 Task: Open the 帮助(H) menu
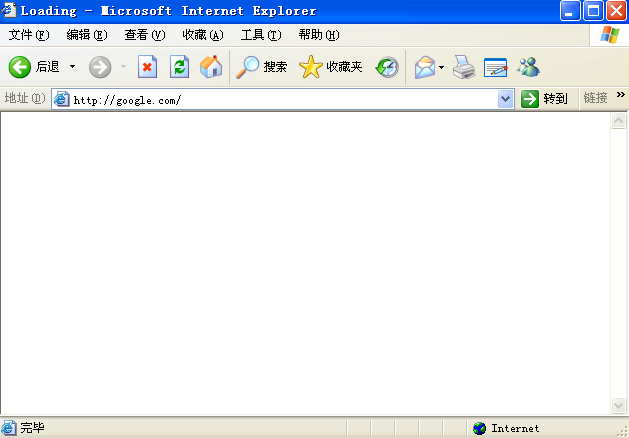[x=319, y=35]
